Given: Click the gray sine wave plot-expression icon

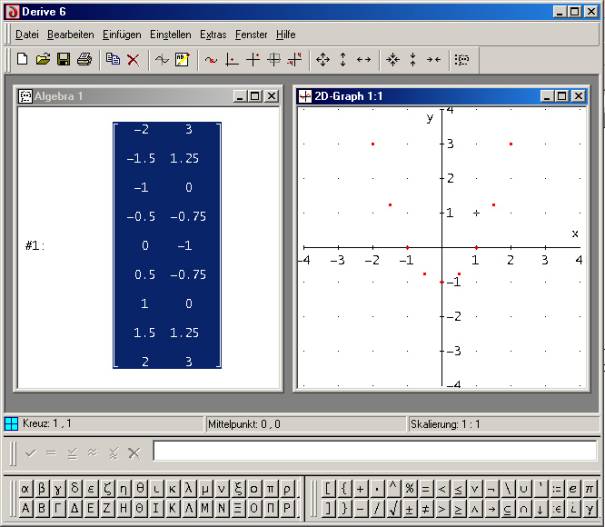Looking at the screenshot, I should tap(162, 59).
